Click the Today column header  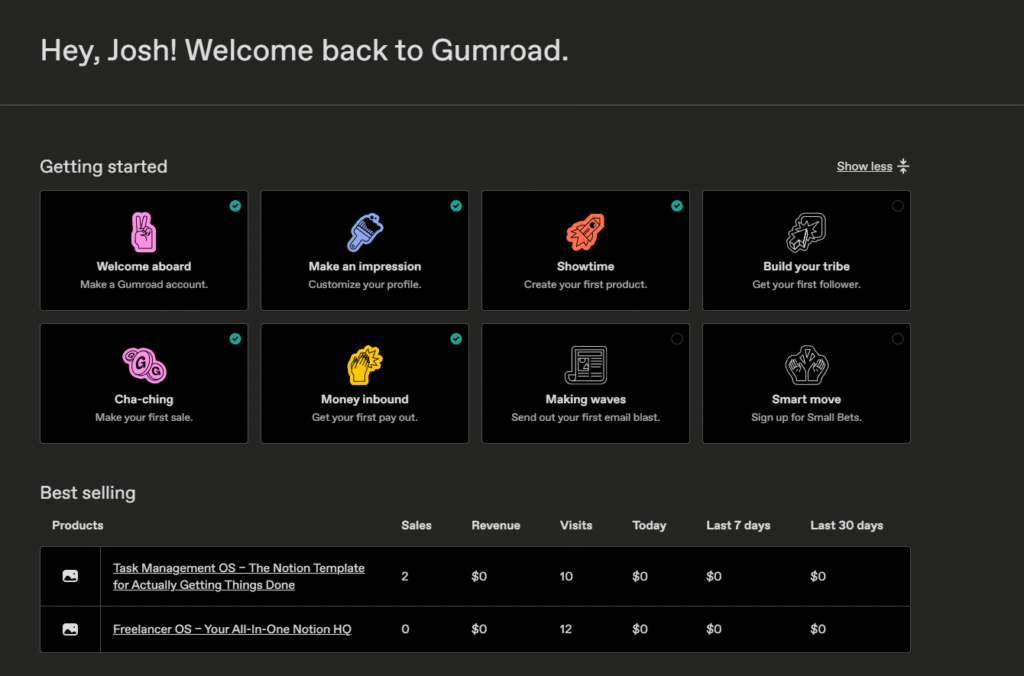coord(649,525)
